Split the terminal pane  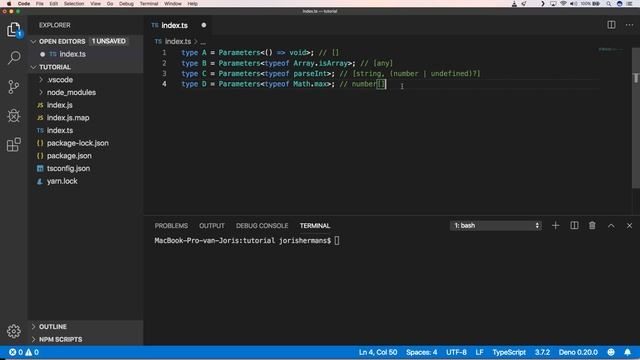click(x=574, y=226)
